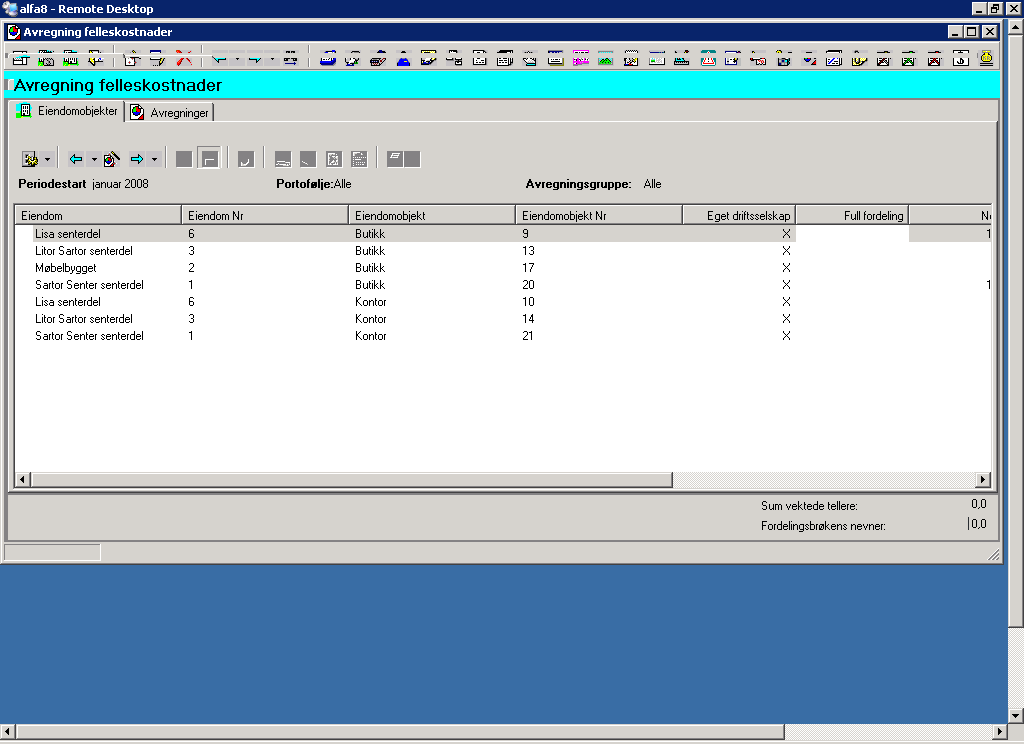Click the blue folder icon after the toolbar separator
Viewport: 1024px width, 744px height.
pos(328,59)
